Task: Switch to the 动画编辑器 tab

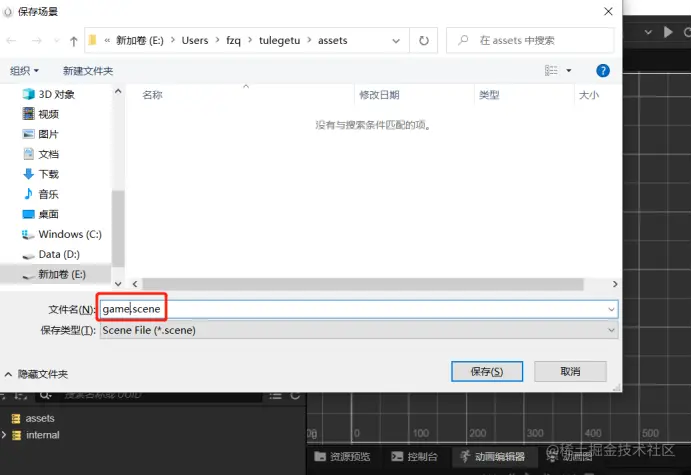Action: click(x=493, y=456)
